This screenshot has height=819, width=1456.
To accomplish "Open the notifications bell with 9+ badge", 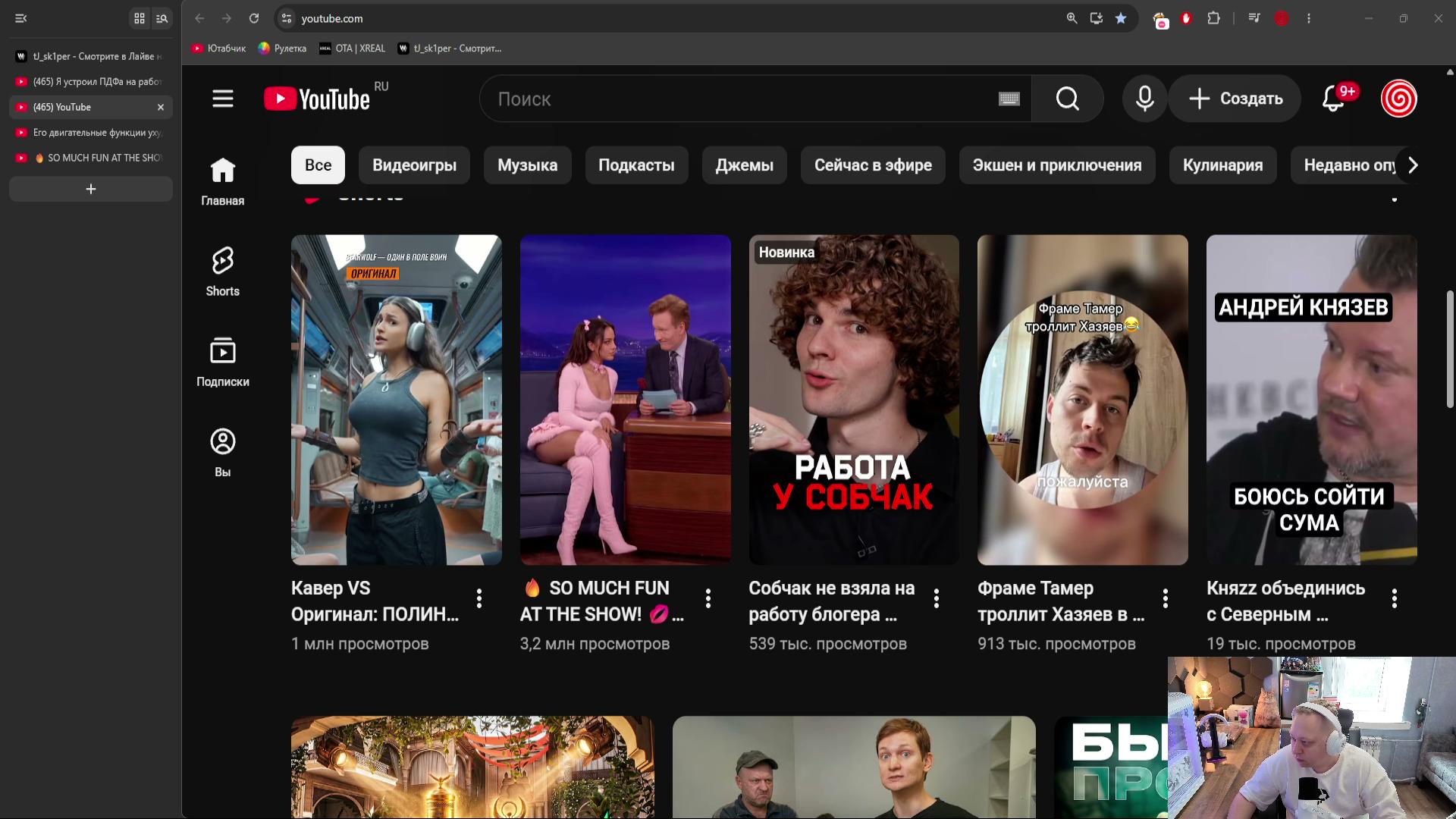I will (1333, 99).
